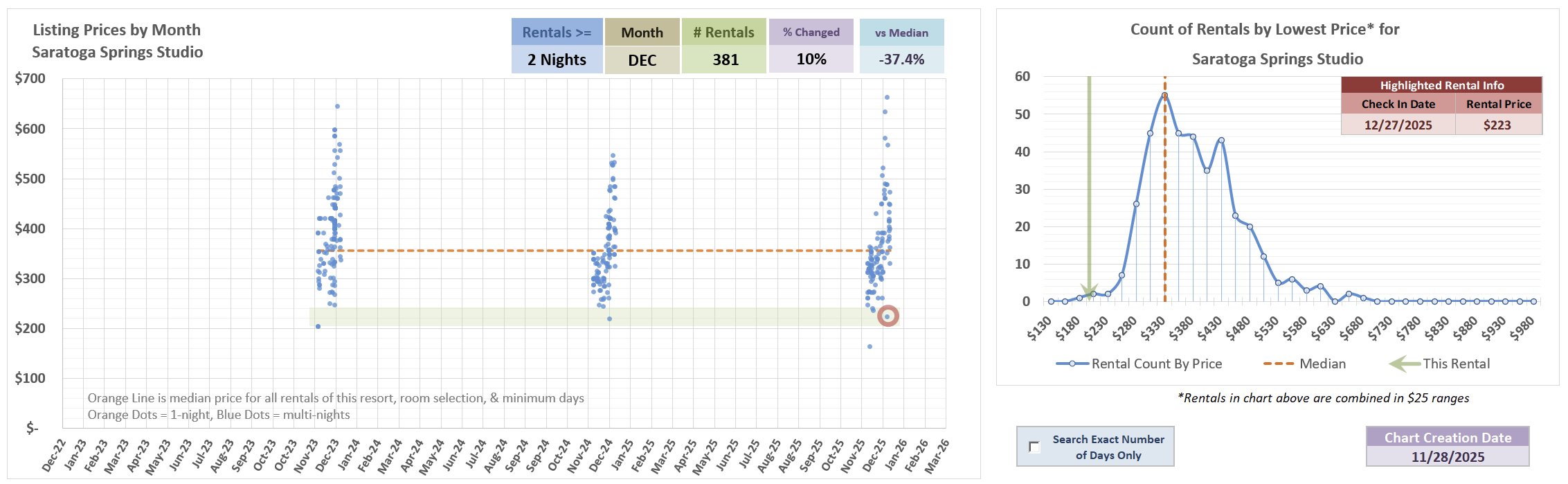Click the Median legend entry
1568x484 pixels.
pos(1304,364)
